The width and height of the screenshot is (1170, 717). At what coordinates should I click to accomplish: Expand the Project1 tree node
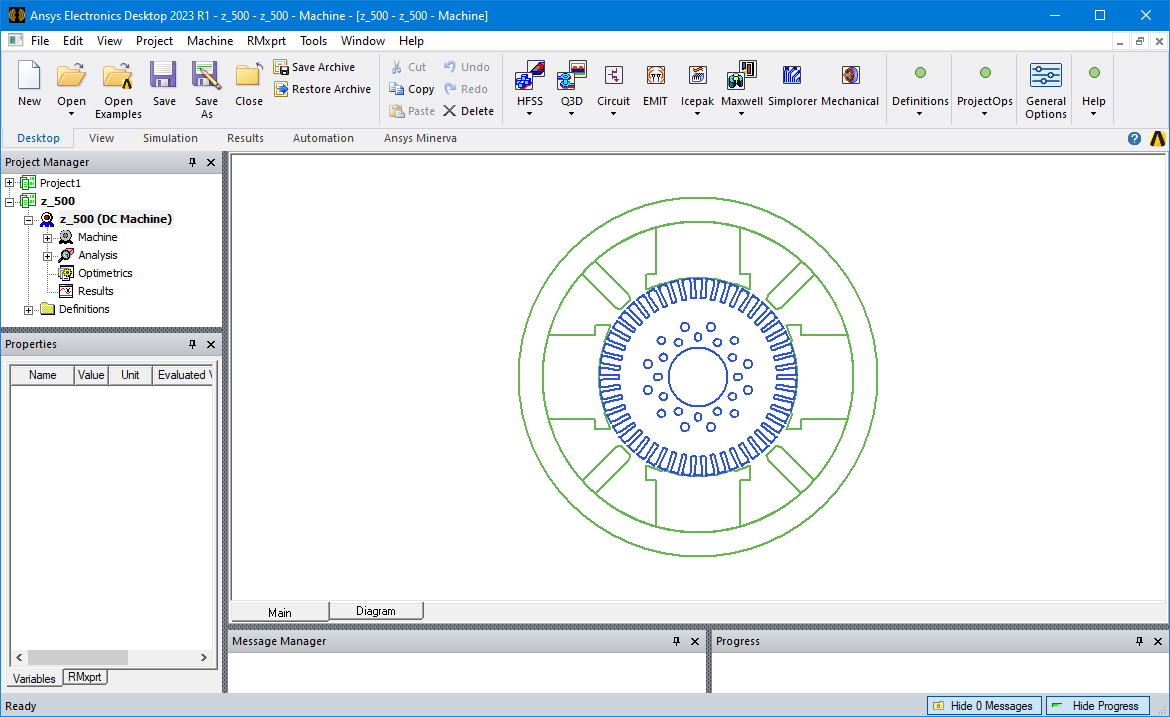(x=10, y=183)
